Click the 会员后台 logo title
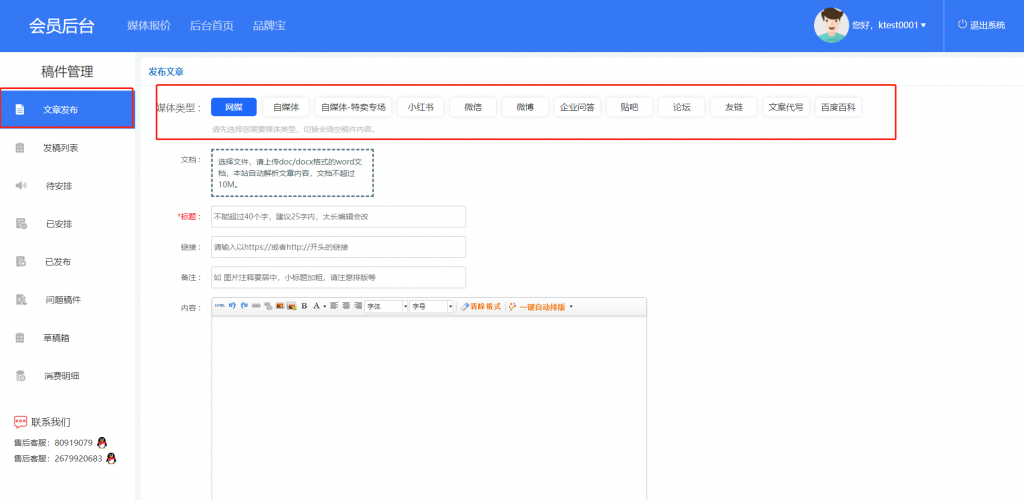Viewport: 1024px width, 500px height. 62,25
